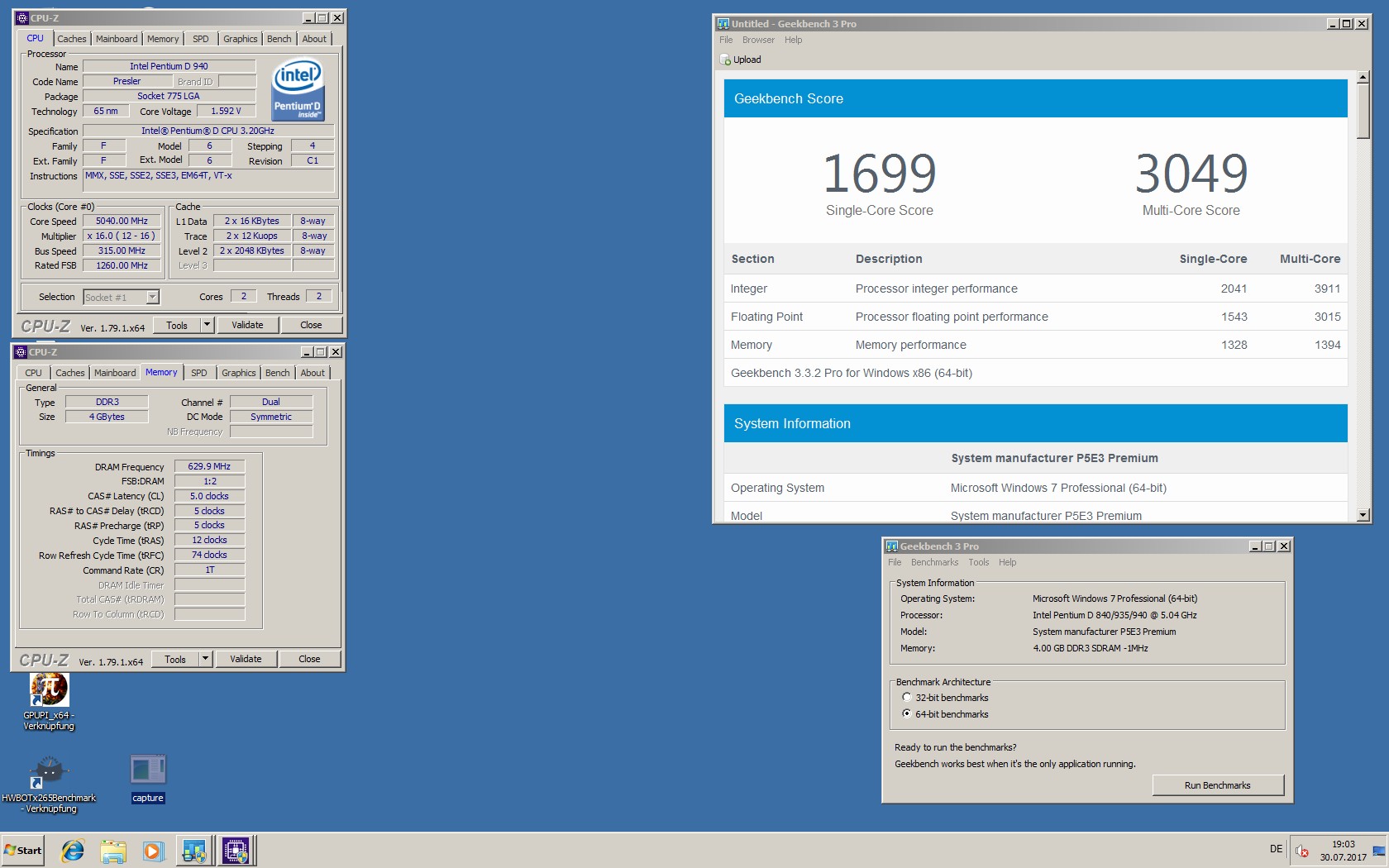Open Bench tab in top CPU-Z window

pyautogui.click(x=279, y=39)
